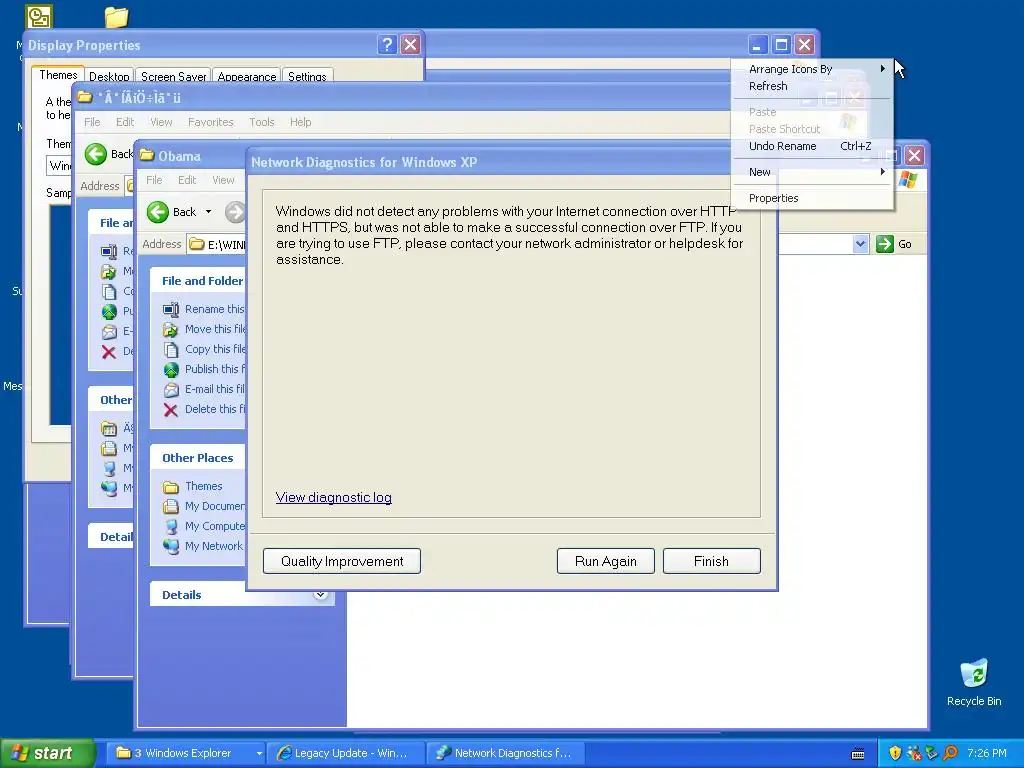This screenshot has width=1024, height=768.
Task: Open the Appearance tab in Display Properties
Action: pos(246,76)
